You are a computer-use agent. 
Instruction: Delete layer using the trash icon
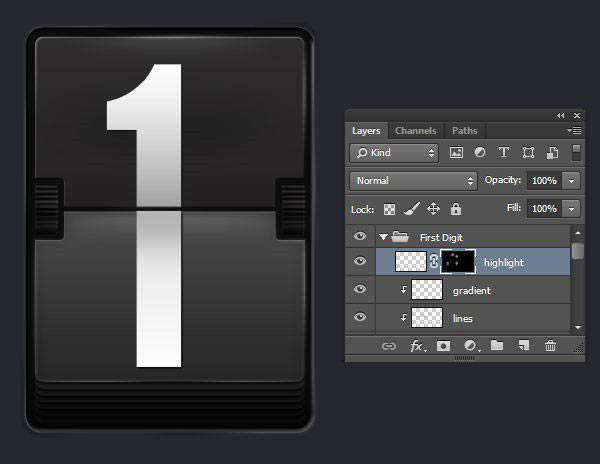pyautogui.click(x=550, y=346)
